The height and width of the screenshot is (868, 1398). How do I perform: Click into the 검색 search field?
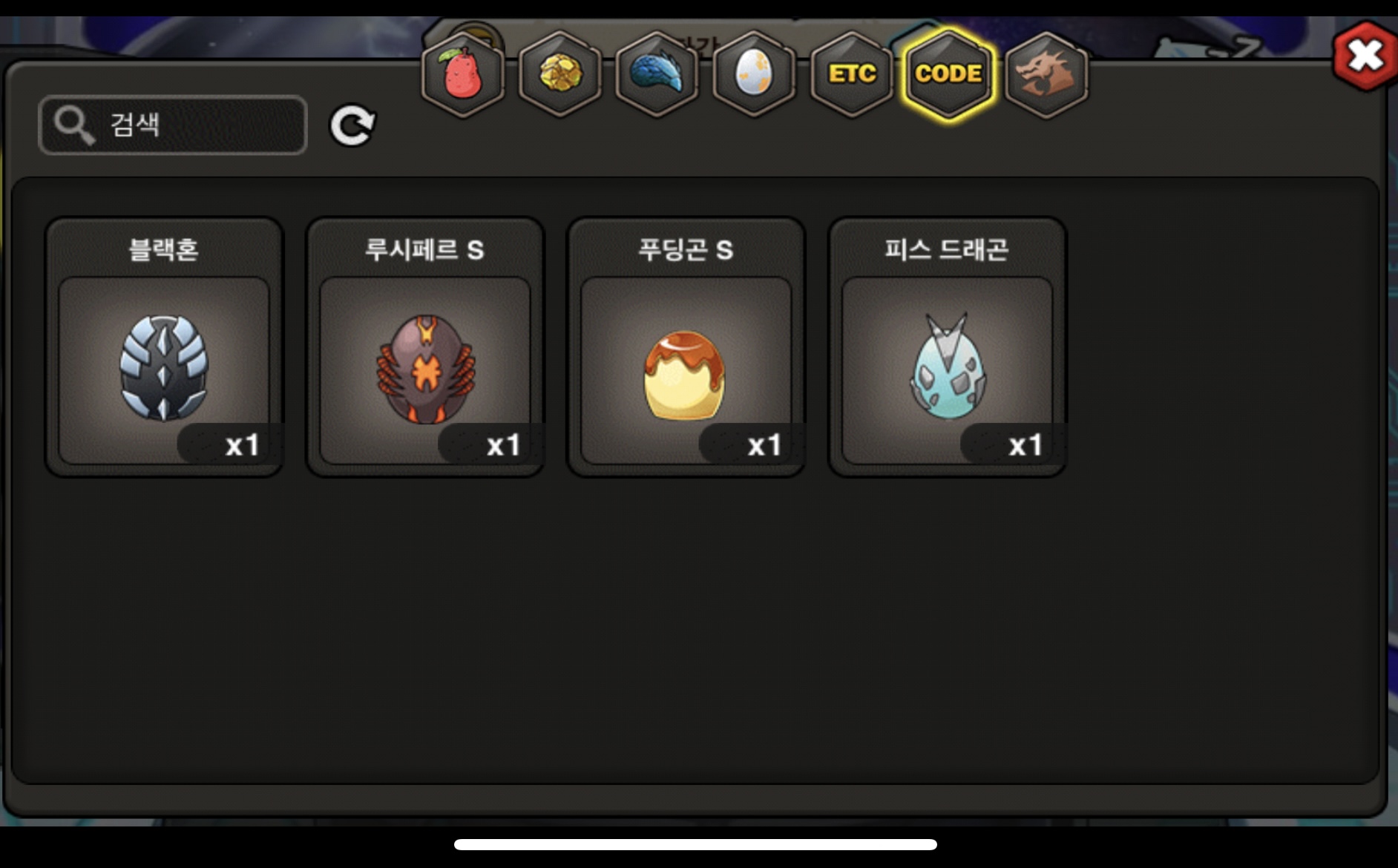[x=172, y=125]
